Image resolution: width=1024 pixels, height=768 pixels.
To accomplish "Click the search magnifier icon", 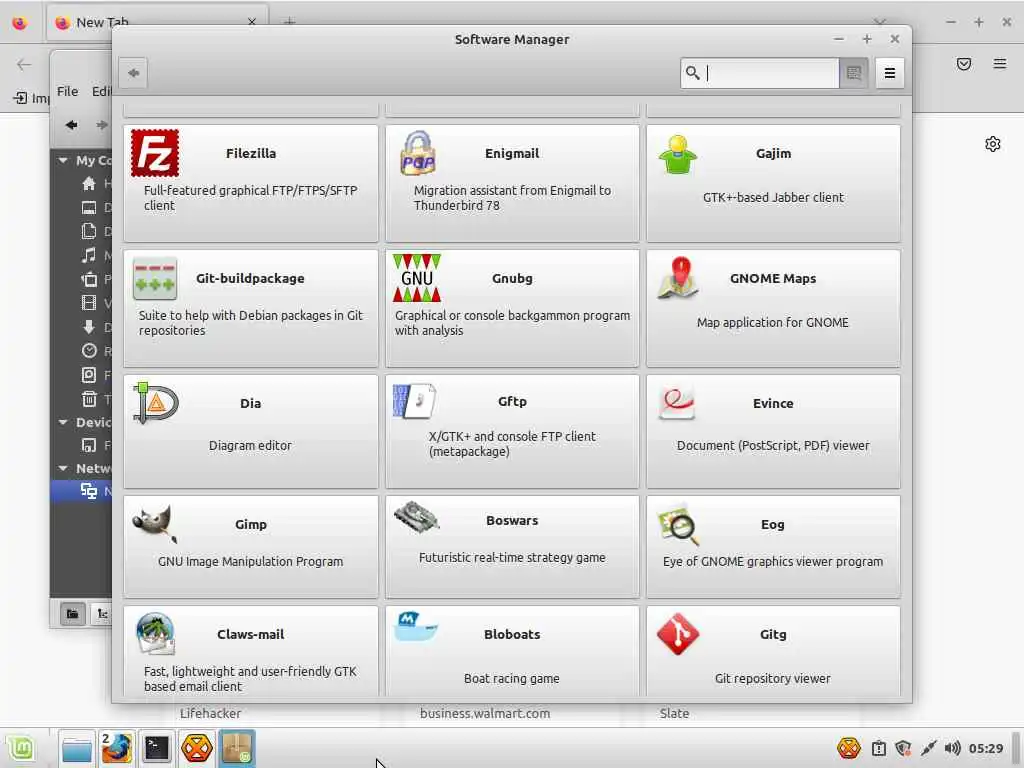I will [693, 72].
